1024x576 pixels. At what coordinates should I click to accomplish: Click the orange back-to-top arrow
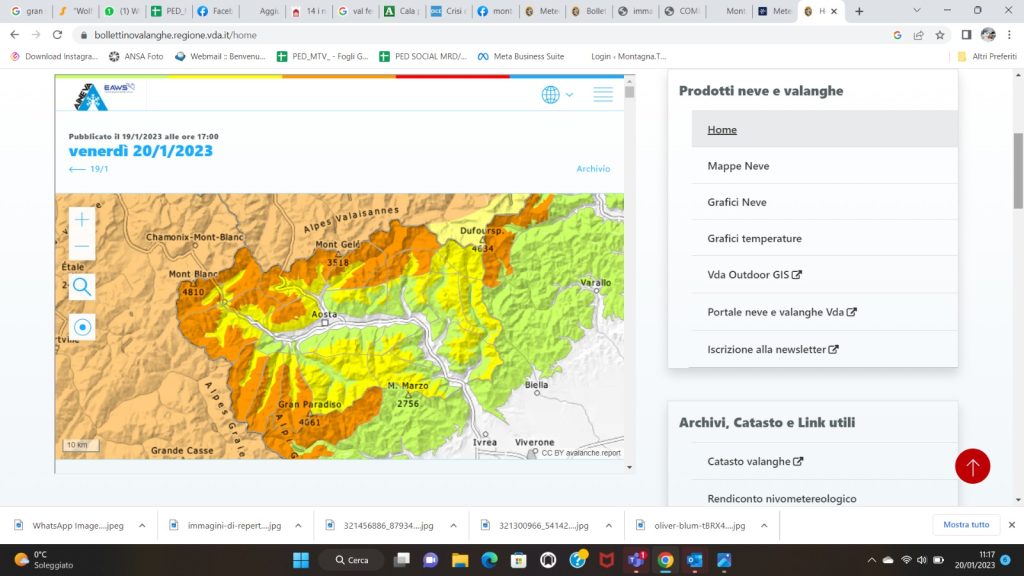pos(973,466)
